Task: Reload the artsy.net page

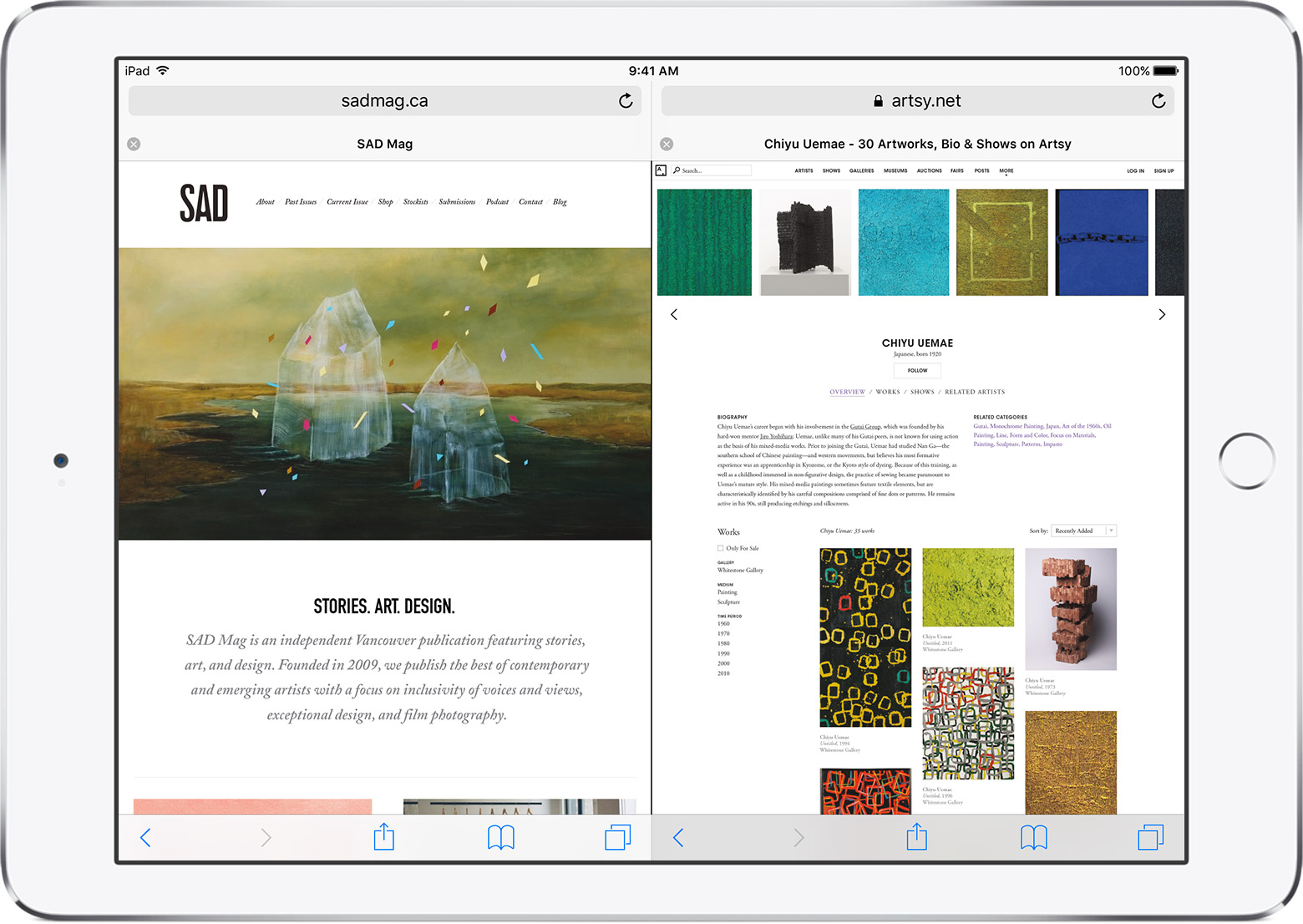Action: [x=1158, y=101]
